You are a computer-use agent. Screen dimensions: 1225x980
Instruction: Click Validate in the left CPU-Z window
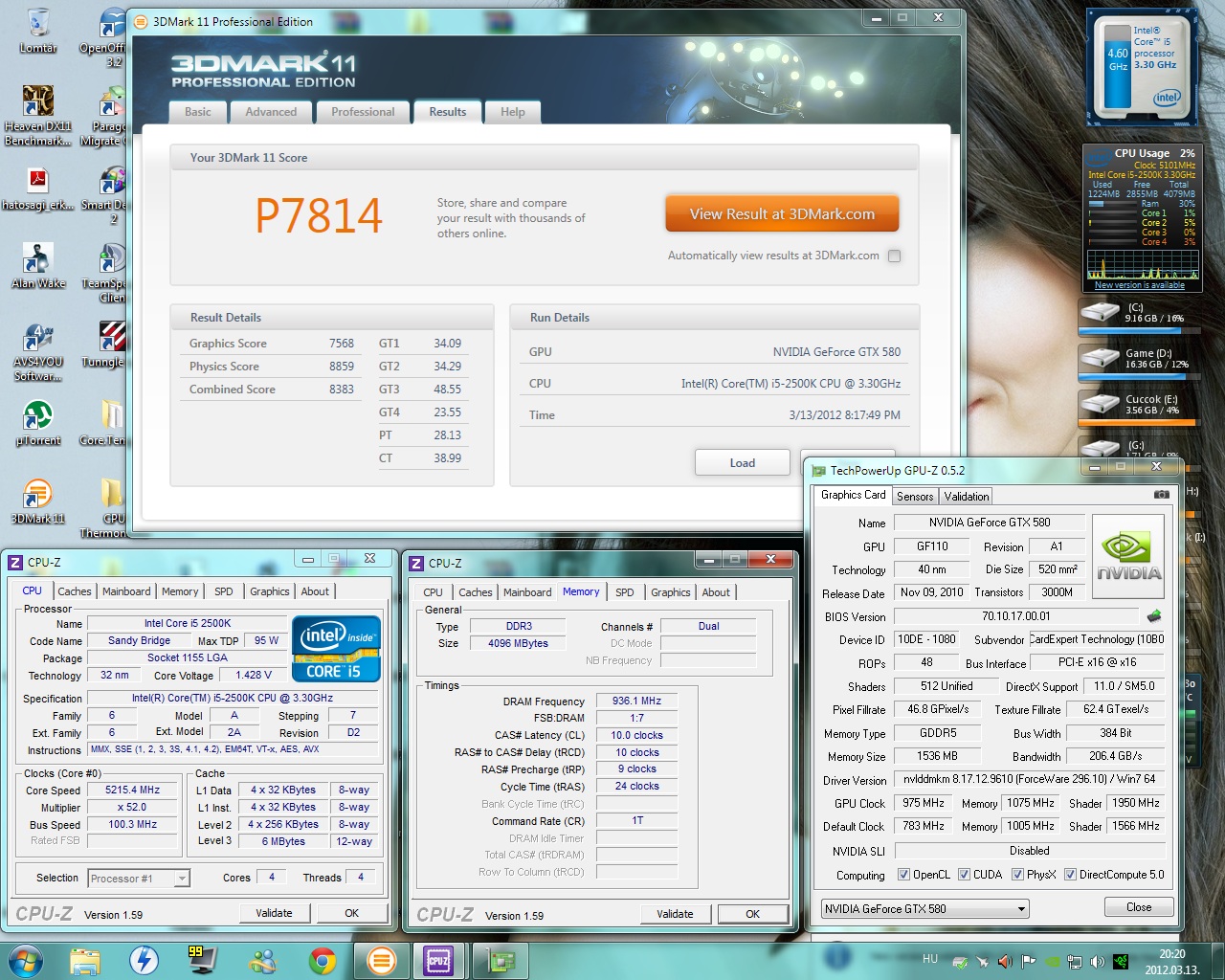tap(274, 913)
